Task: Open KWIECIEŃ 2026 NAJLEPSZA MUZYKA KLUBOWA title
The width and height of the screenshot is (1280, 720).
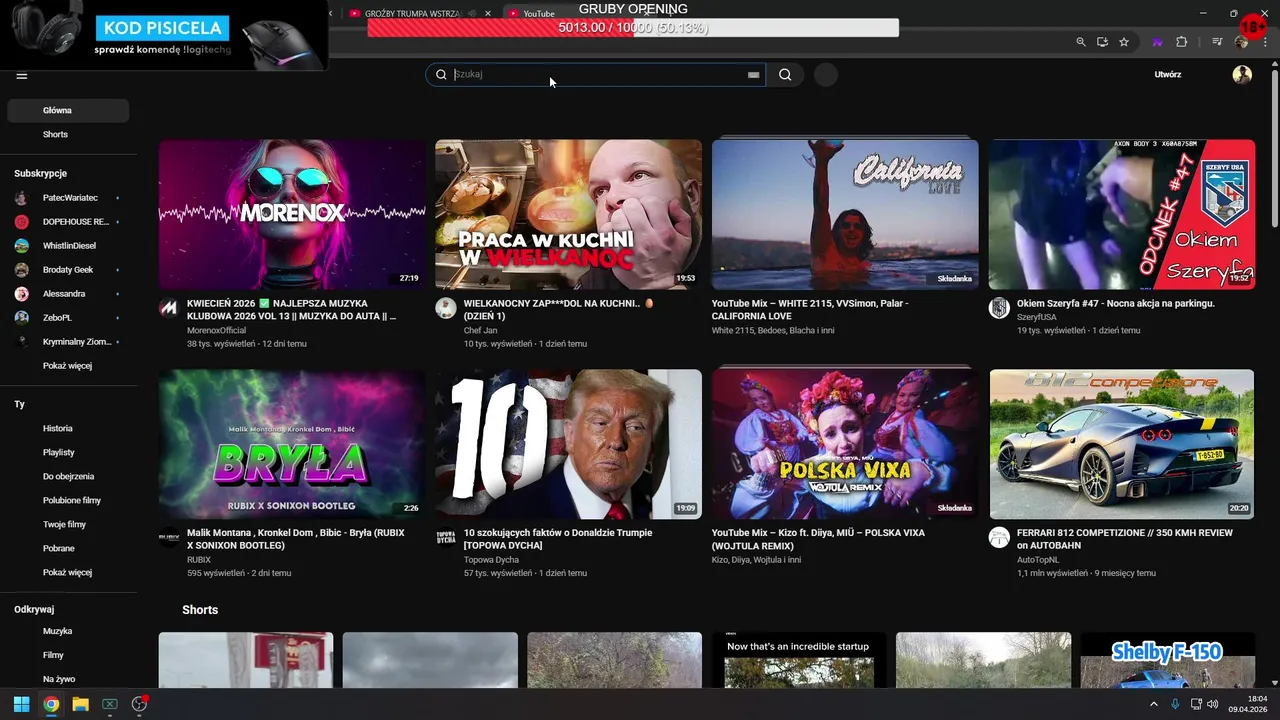Action: 291,310
